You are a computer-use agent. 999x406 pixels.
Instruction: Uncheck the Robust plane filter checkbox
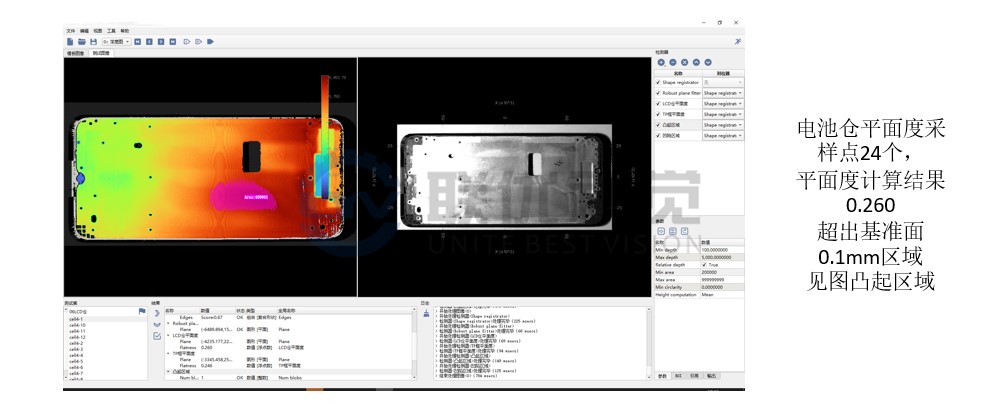pos(658,92)
